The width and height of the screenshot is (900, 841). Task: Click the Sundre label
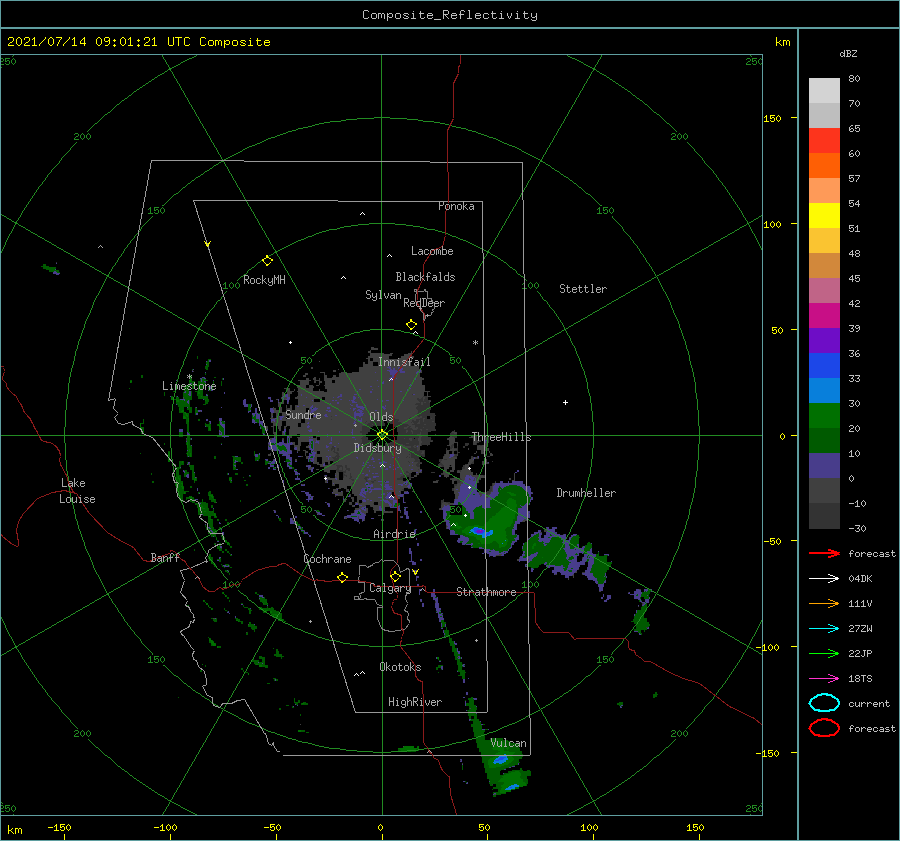[x=304, y=414]
